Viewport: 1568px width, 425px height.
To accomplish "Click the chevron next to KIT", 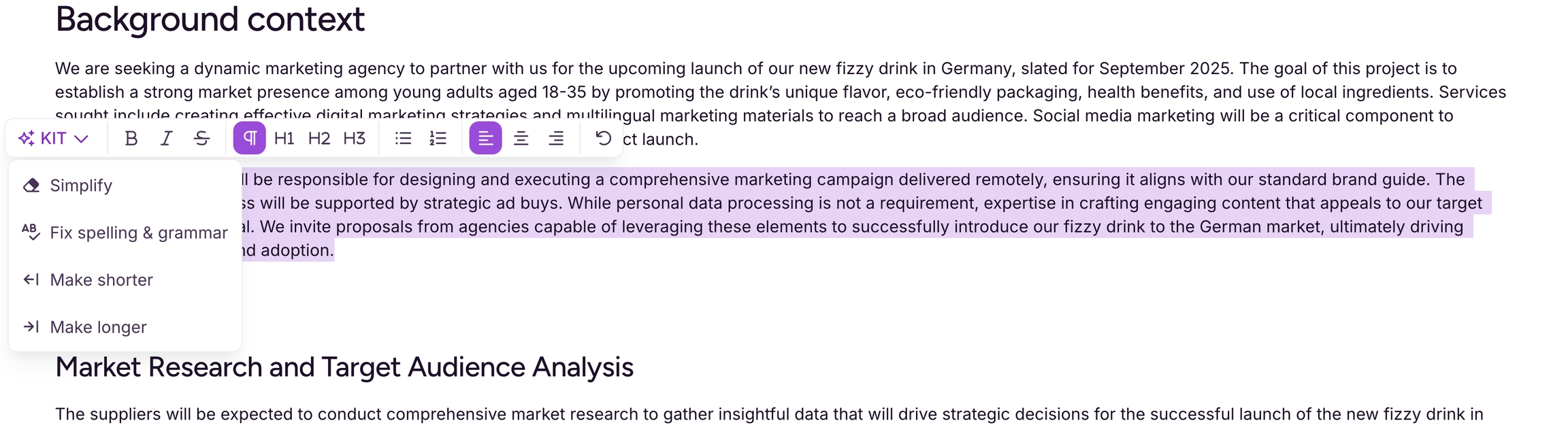I will (82, 139).
